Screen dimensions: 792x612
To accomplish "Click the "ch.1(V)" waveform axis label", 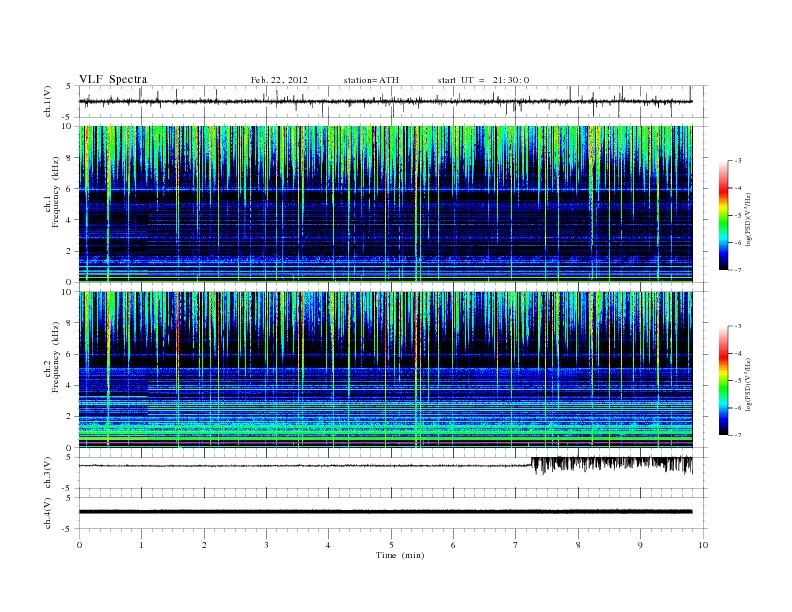I will point(47,101).
